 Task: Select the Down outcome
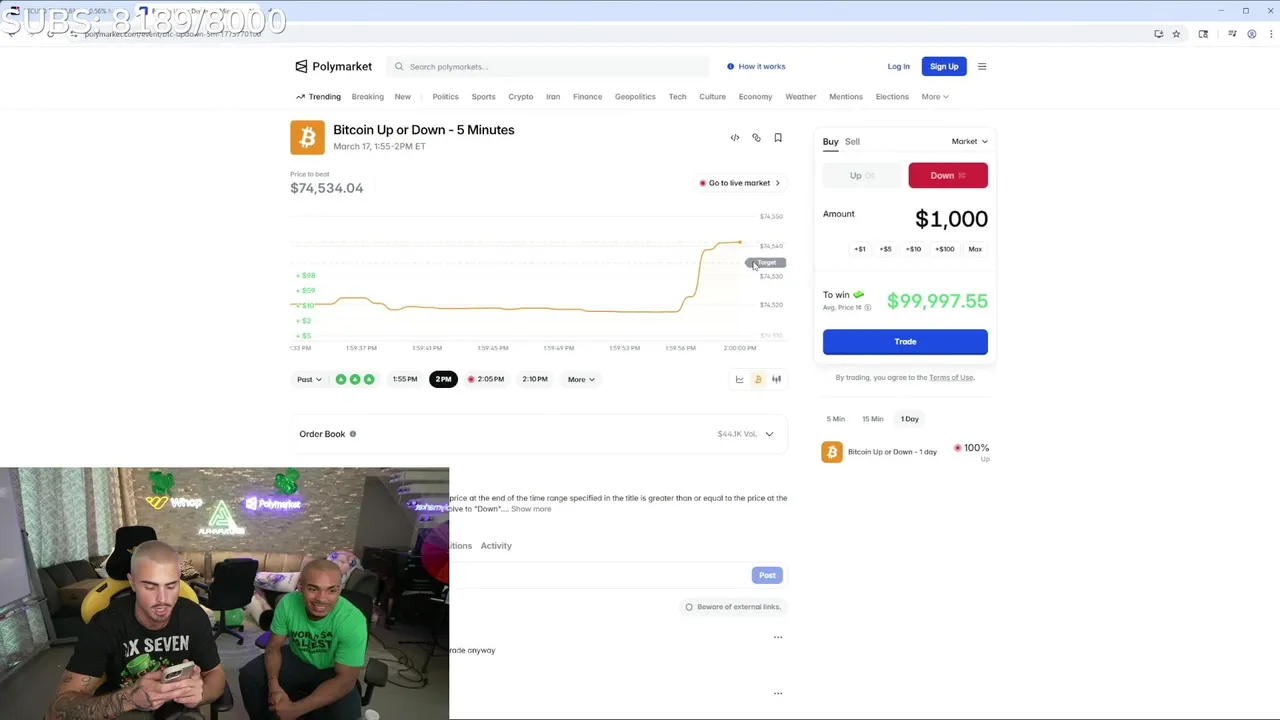948,175
